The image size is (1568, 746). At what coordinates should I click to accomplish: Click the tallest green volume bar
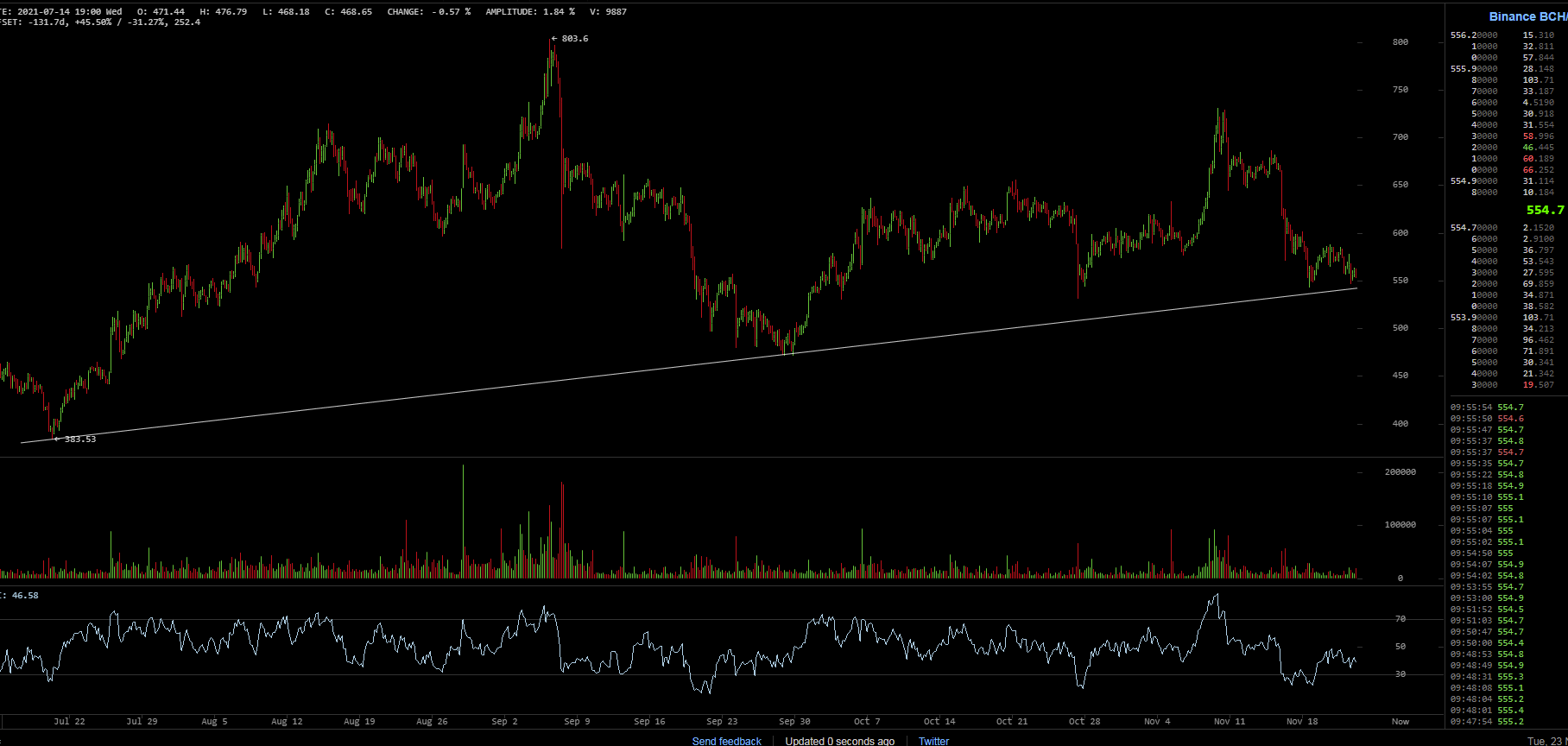[x=464, y=522]
